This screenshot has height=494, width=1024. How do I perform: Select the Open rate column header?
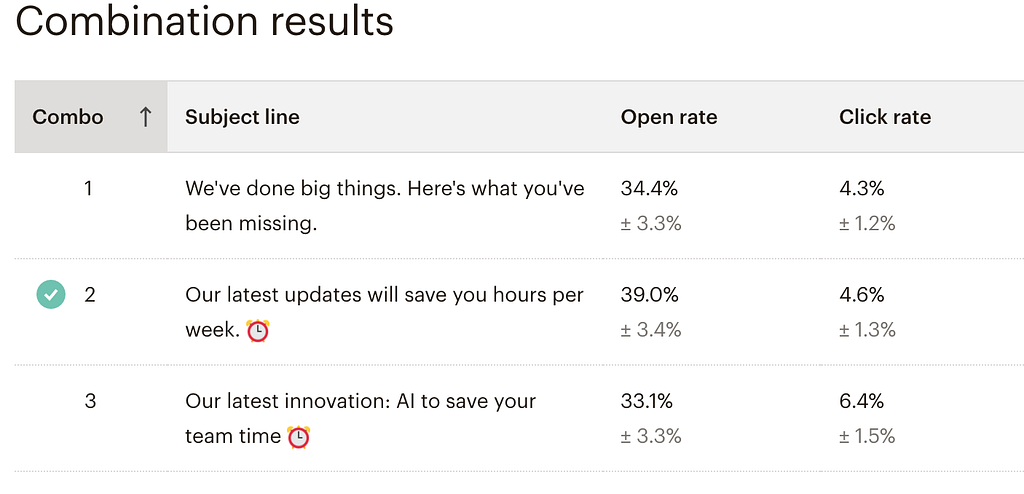669,117
